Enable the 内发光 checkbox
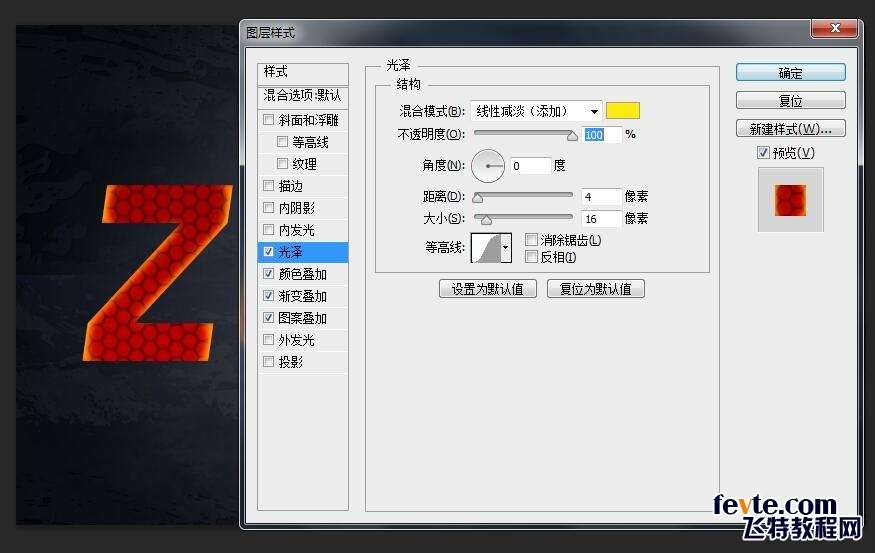 click(268, 229)
